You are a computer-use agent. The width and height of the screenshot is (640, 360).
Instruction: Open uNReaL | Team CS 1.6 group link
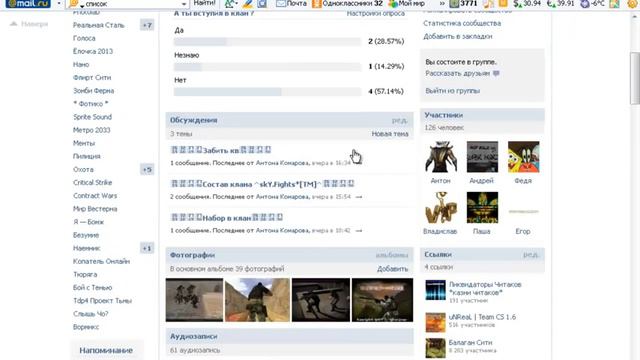coord(482,317)
